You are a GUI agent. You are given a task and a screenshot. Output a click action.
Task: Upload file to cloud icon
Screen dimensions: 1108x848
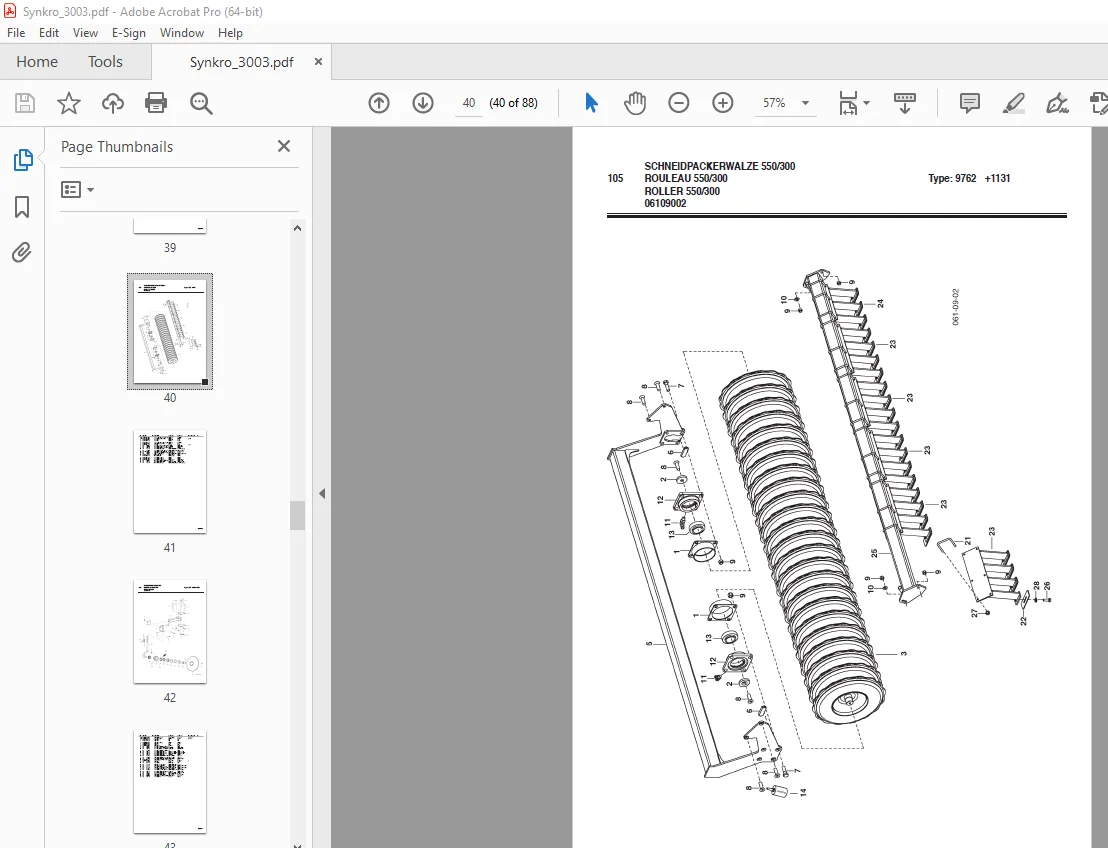click(112, 103)
